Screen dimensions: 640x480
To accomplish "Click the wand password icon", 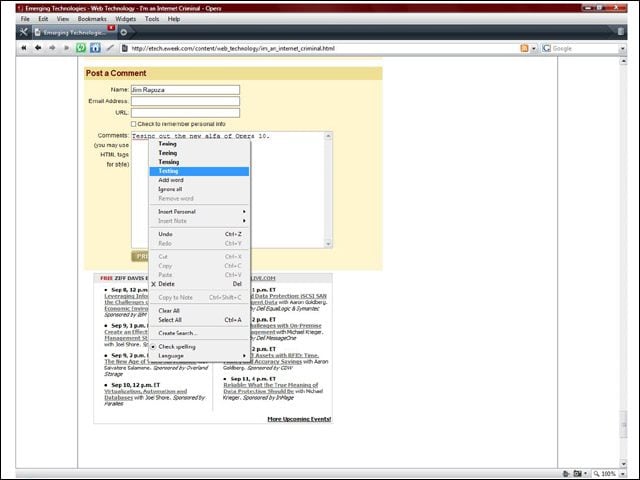I will tap(110, 48).
